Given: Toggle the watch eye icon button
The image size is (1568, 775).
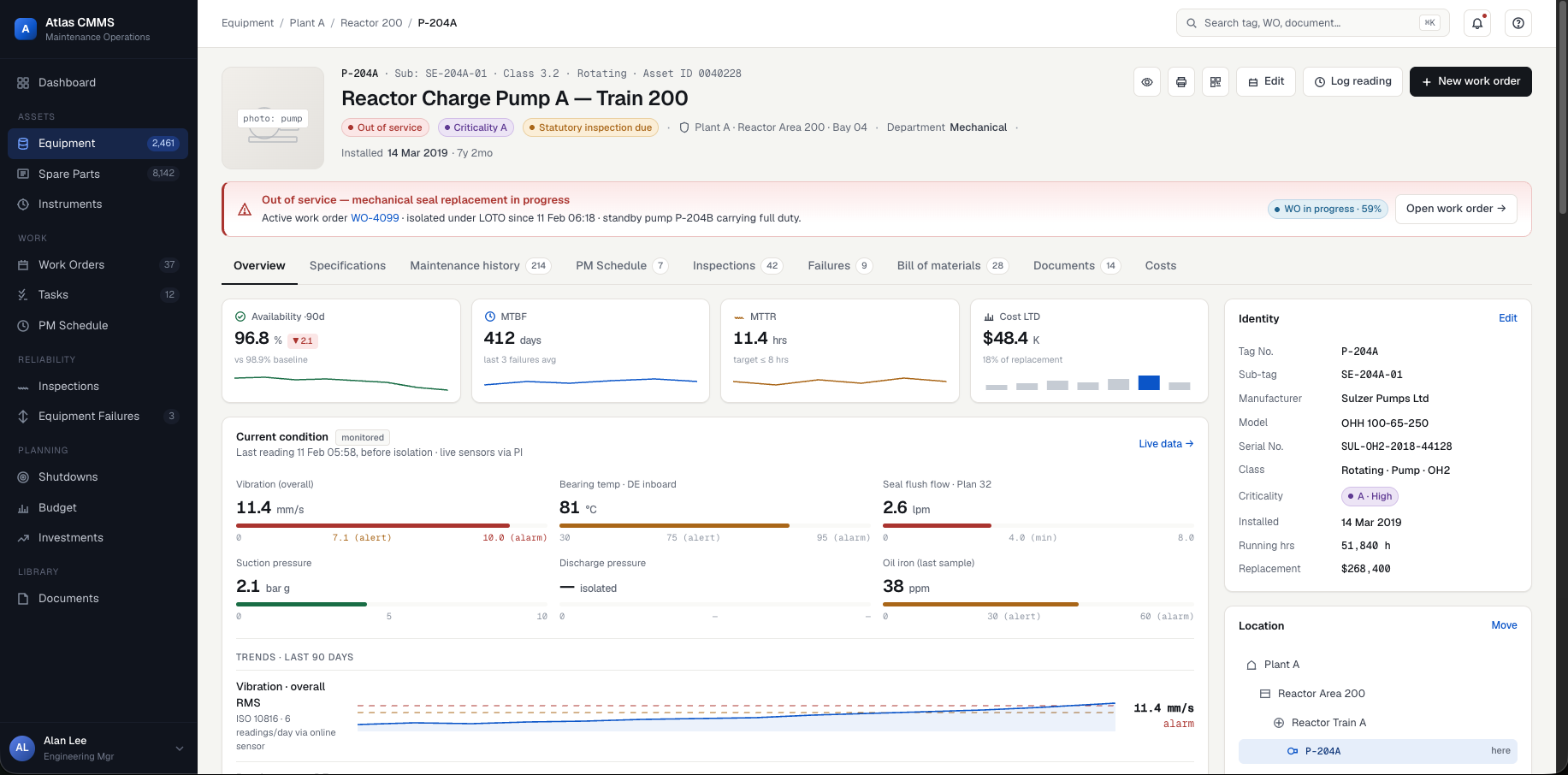Looking at the screenshot, I should pyautogui.click(x=1147, y=82).
